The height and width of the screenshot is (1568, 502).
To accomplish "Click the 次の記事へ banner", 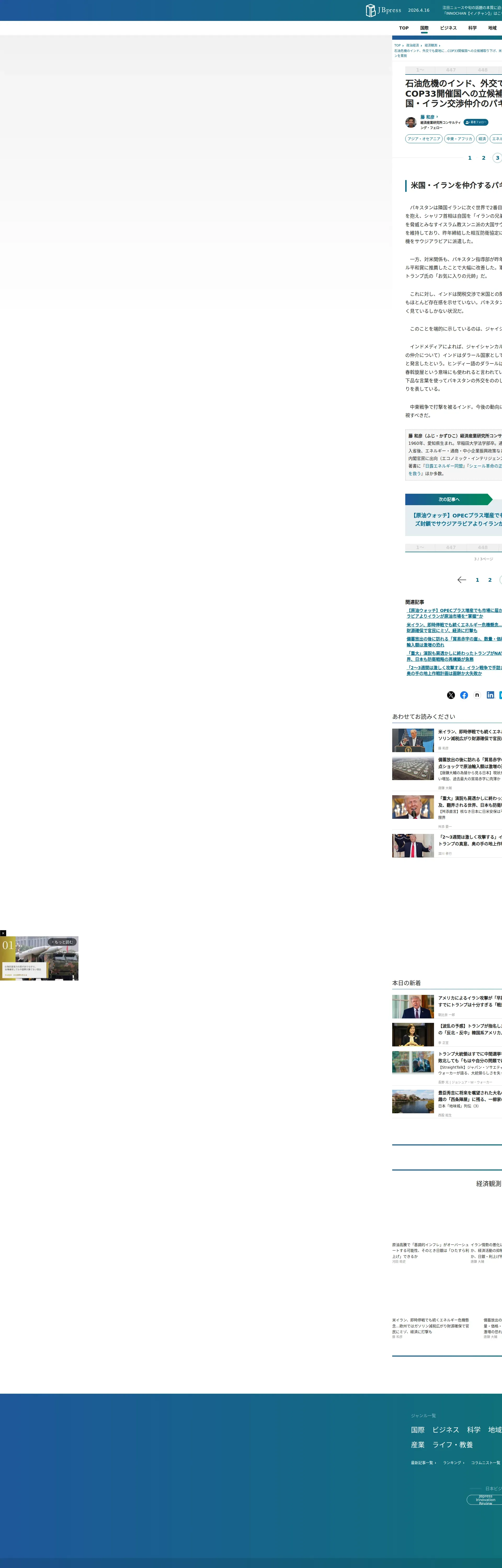I will click(x=449, y=500).
